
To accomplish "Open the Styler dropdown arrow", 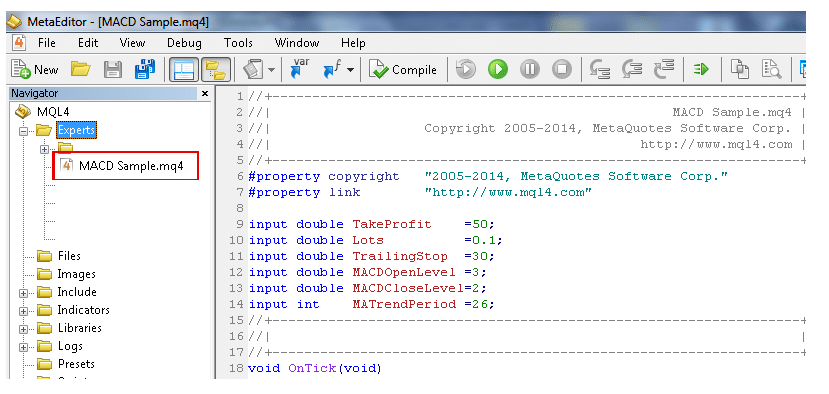I will (x=271, y=70).
